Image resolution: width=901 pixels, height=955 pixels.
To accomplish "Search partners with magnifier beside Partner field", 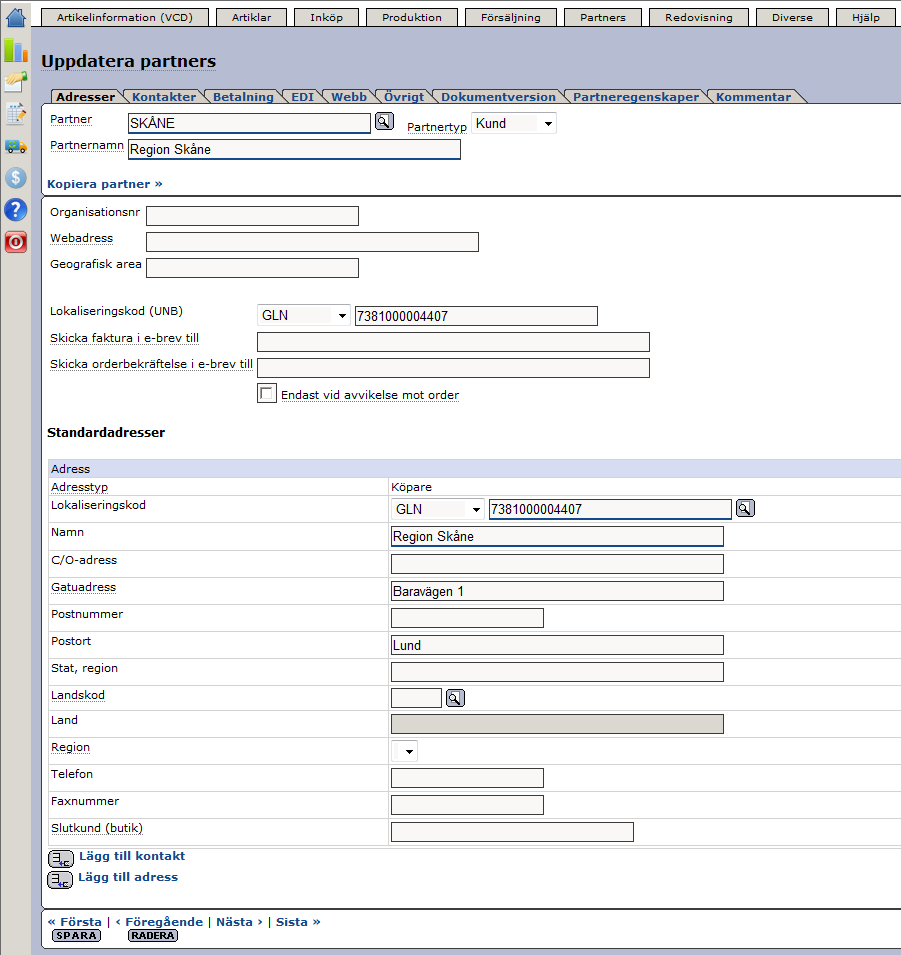I will pyautogui.click(x=384, y=121).
